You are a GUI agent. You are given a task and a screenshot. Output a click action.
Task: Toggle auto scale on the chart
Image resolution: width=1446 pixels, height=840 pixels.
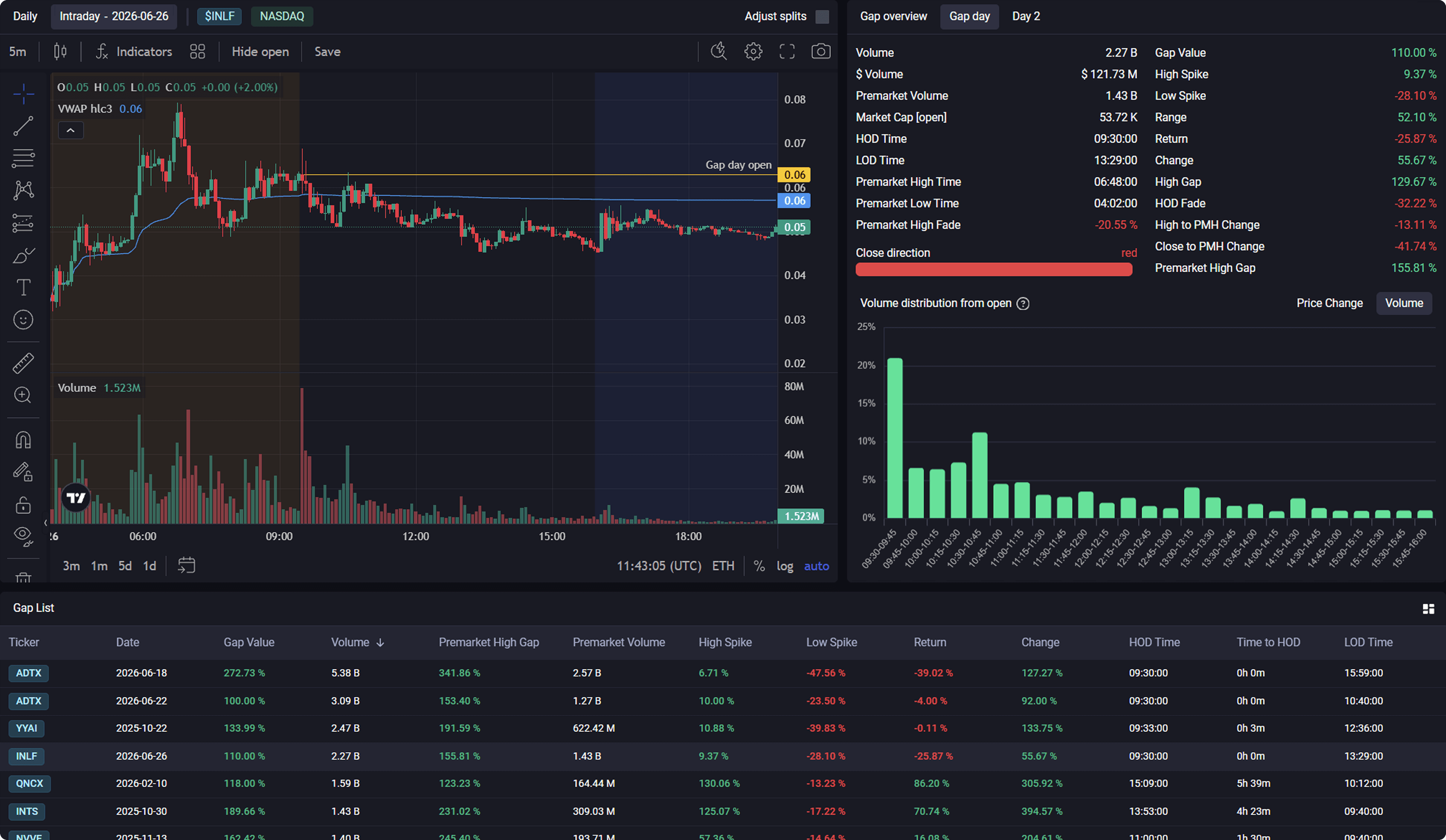pyautogui.click(x=816, y=566)
